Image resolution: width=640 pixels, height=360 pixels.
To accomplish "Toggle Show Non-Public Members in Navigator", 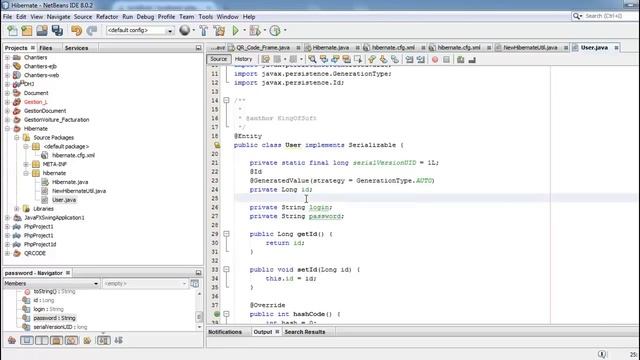I will click(57, 340).
